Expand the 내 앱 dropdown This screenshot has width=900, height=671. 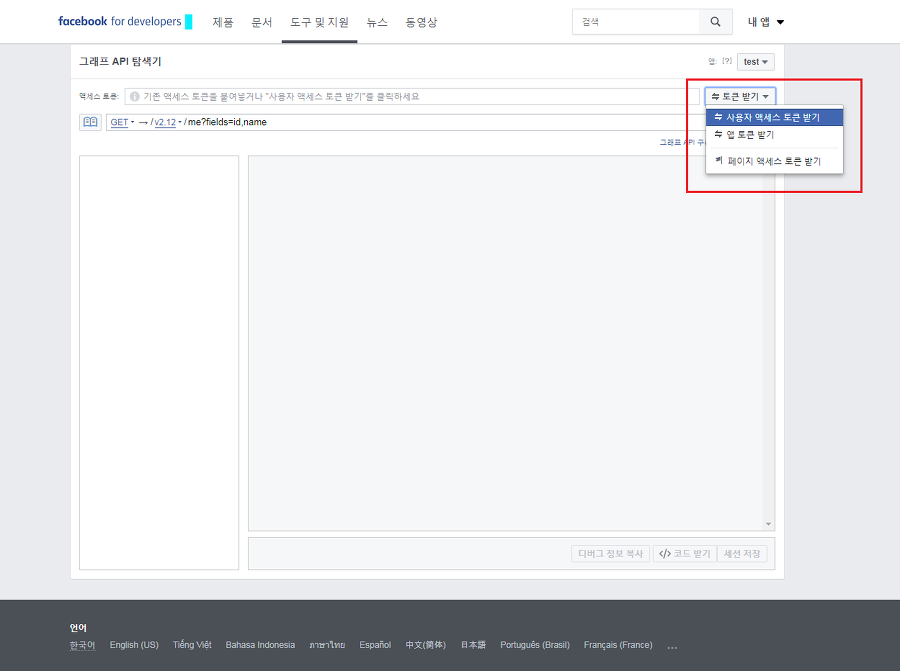(765, 22)
